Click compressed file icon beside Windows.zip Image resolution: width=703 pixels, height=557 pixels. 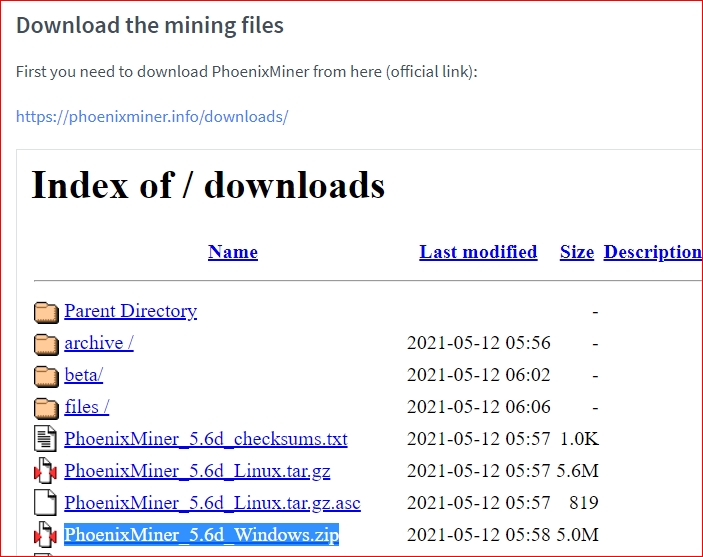pos(45,535)
